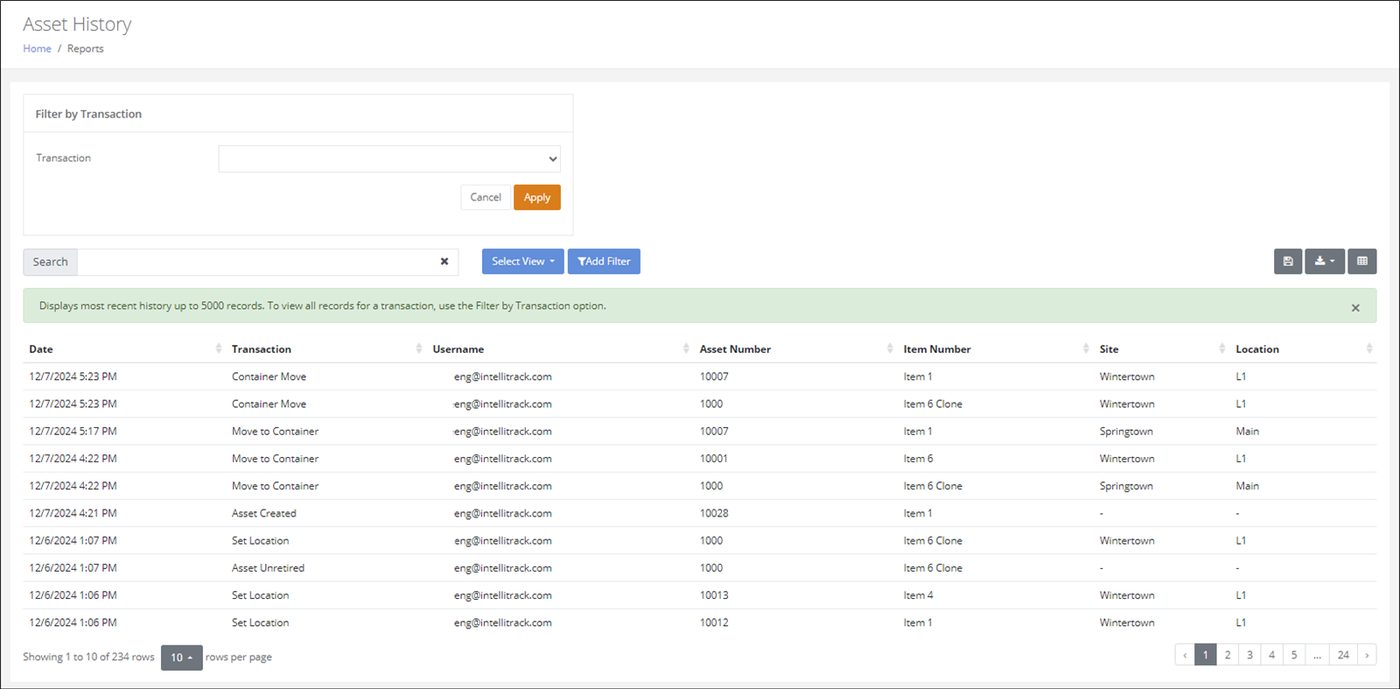Open the export download dropdown button
1400x689 pixels.
click(x=1324, y=261)
